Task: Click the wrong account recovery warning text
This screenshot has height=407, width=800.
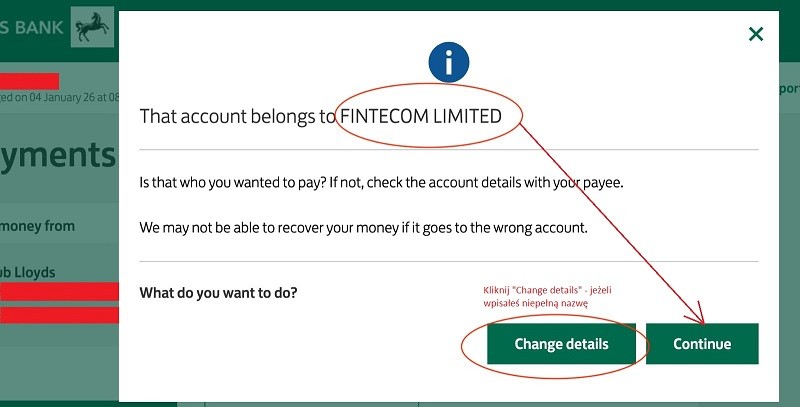Action: pos(363,227)
